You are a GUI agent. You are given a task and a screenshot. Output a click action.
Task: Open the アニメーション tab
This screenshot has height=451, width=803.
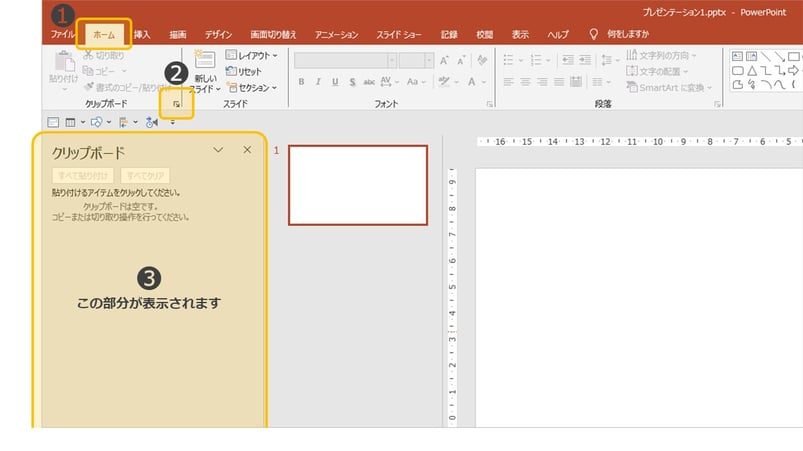pos(336,34)
